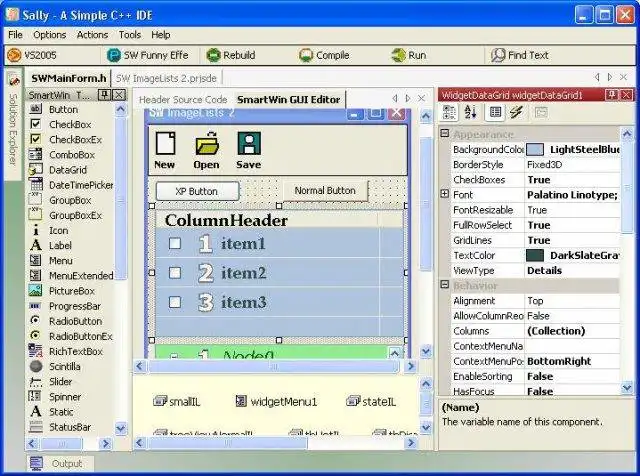Select the Scintilla toolbox widget
The height and width of the screenshot is (476, 640).
[x=64, y=366]
